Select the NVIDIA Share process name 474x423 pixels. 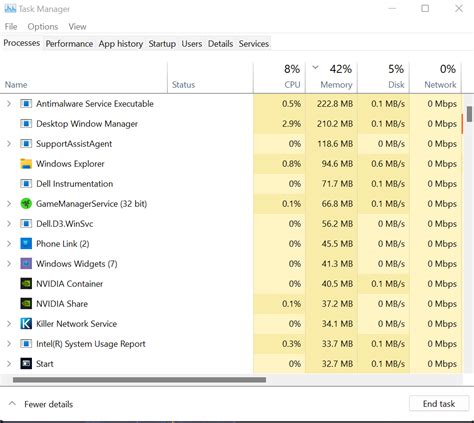coord(62,304)
